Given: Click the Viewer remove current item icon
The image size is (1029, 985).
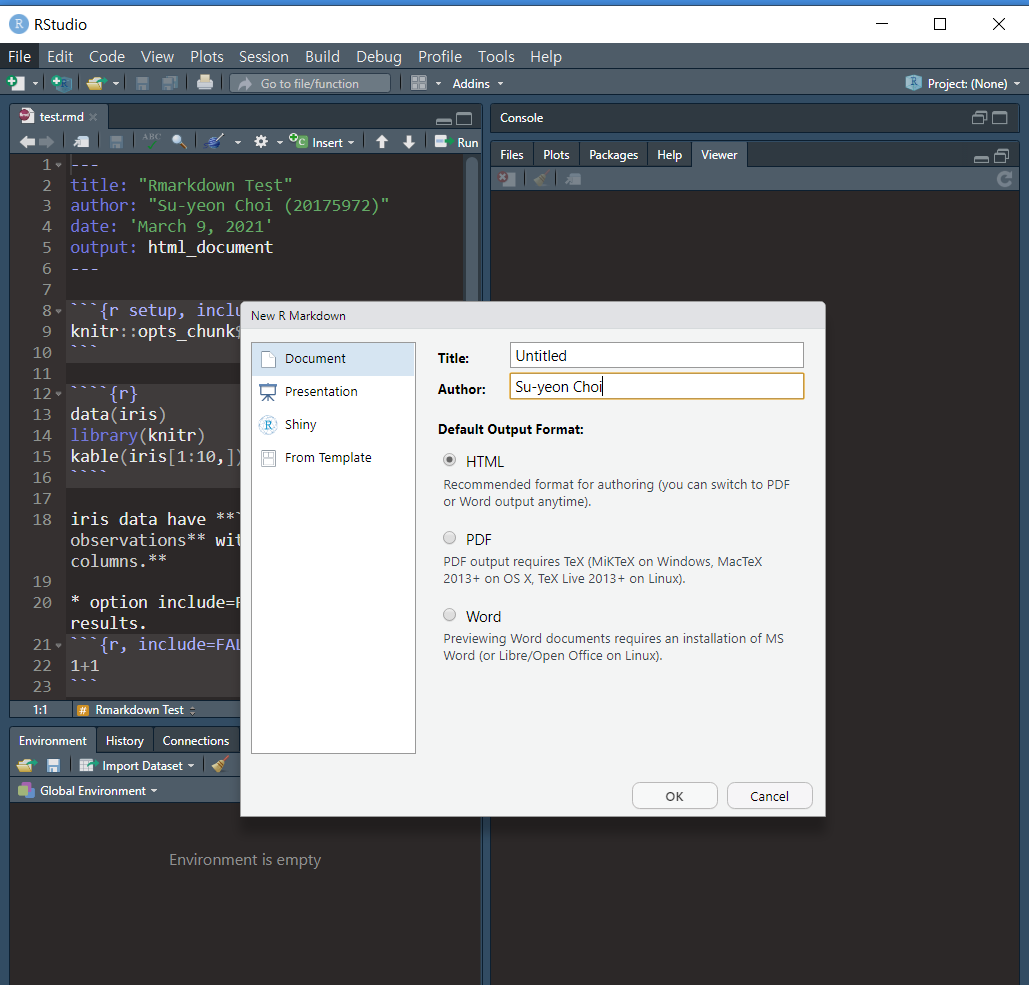Looking at the screenshot, I should coord(507,178).
